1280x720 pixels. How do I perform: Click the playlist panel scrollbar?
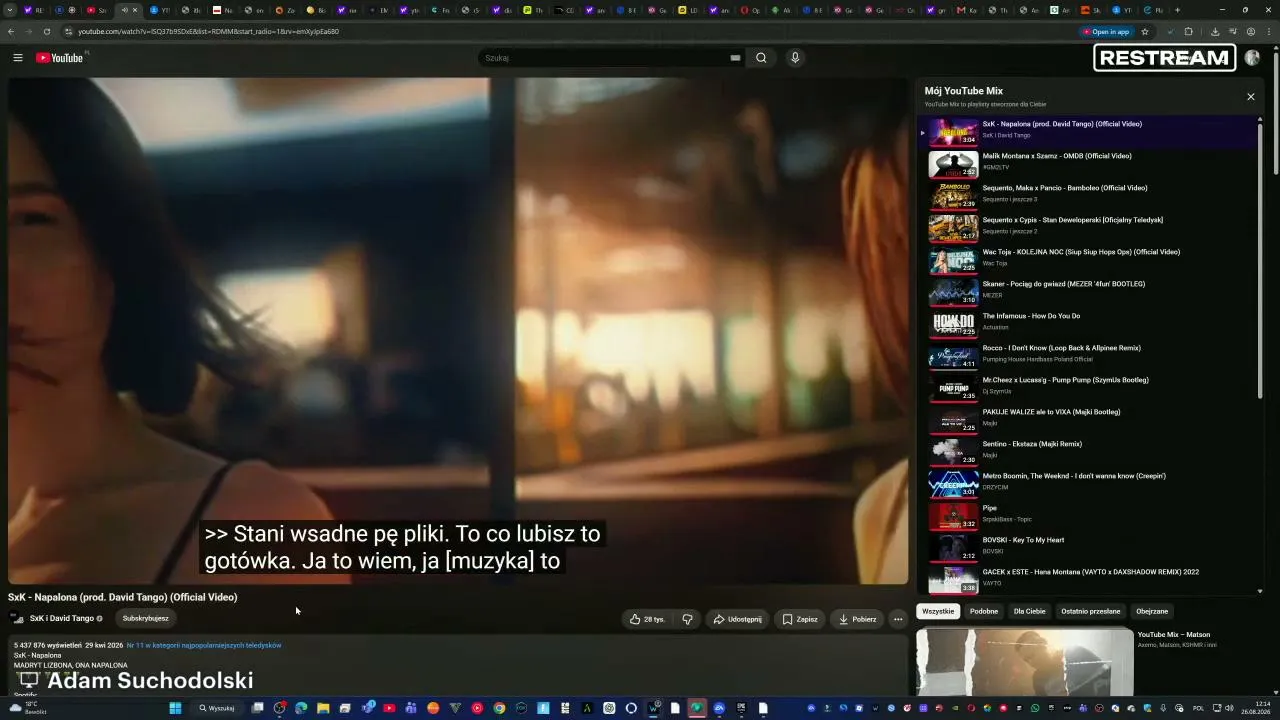[1260, 260]
